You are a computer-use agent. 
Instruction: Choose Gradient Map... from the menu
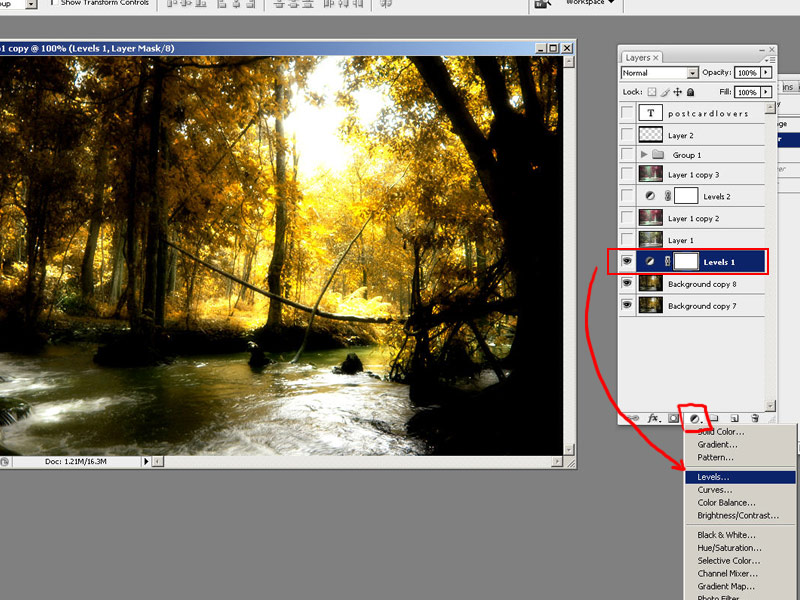[740, 586]
